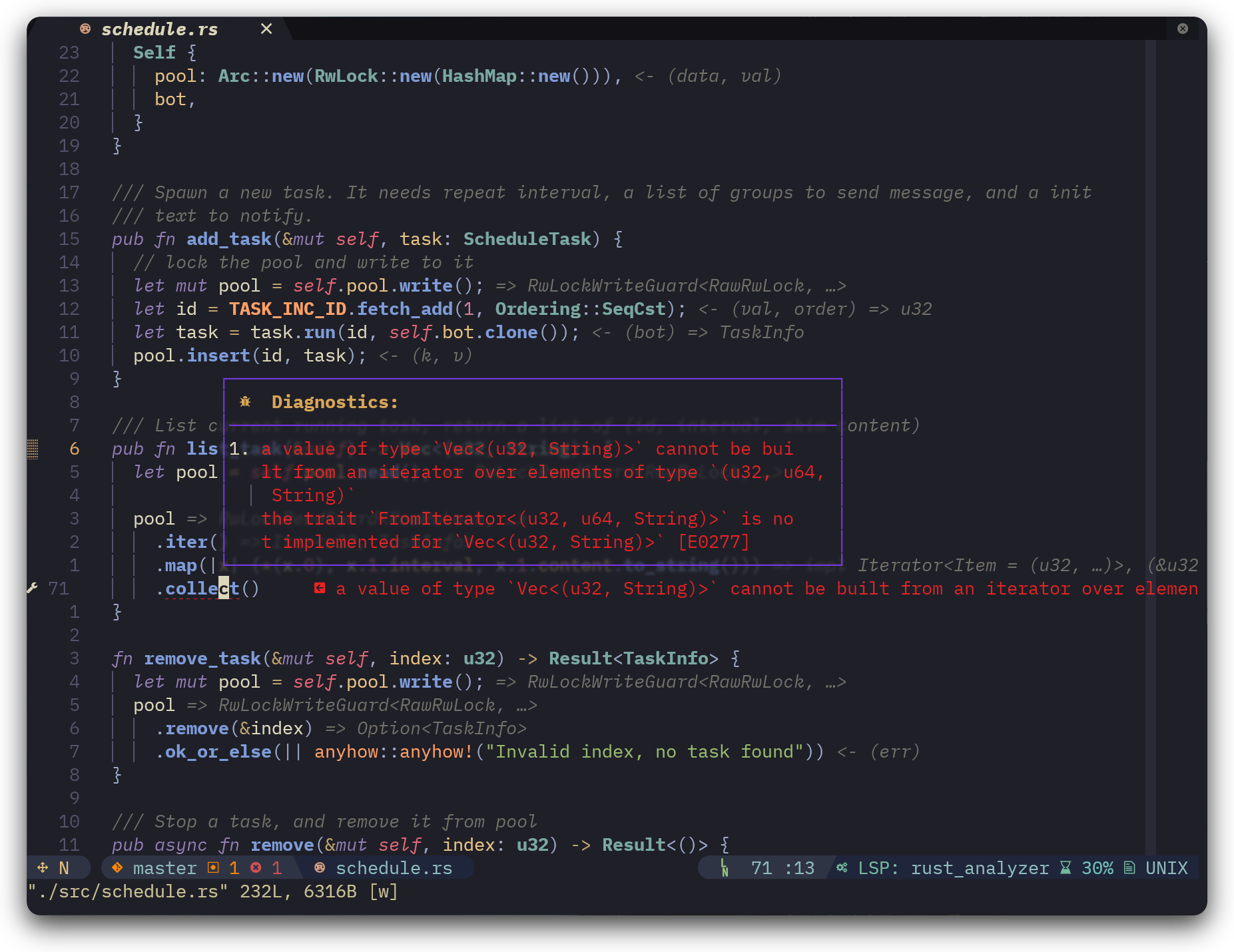1234x952 pixels.
Task: Click the pub async fn remove signature
Action: point(422,845)
